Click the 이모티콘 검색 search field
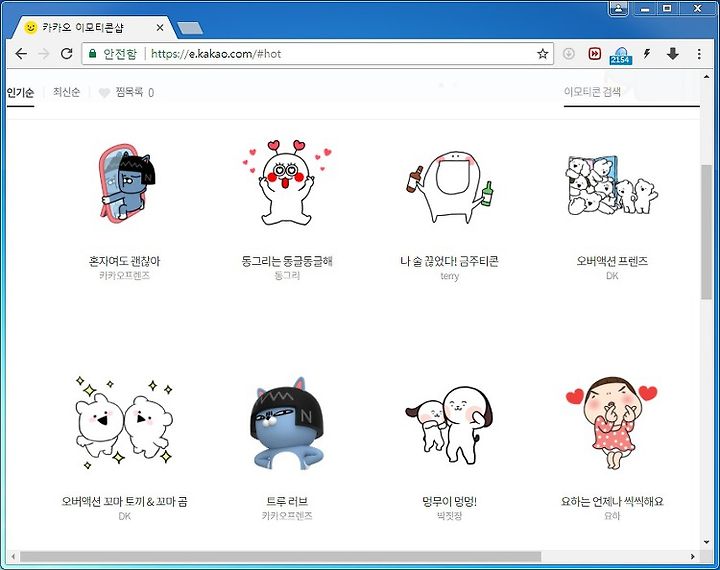Screen dimensions: 720x570 click(631, 92)
